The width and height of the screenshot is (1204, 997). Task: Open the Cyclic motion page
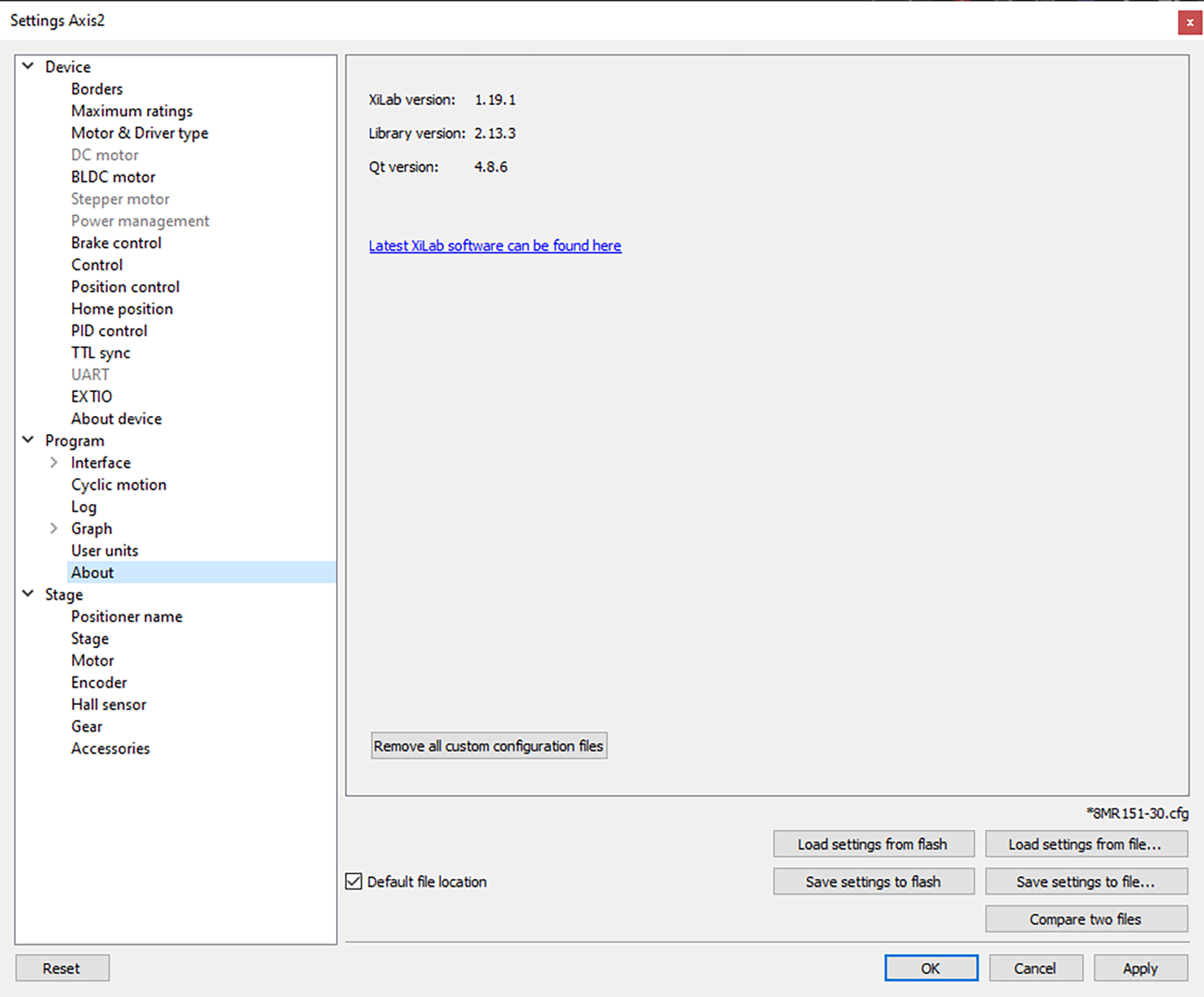pos(118,485)
